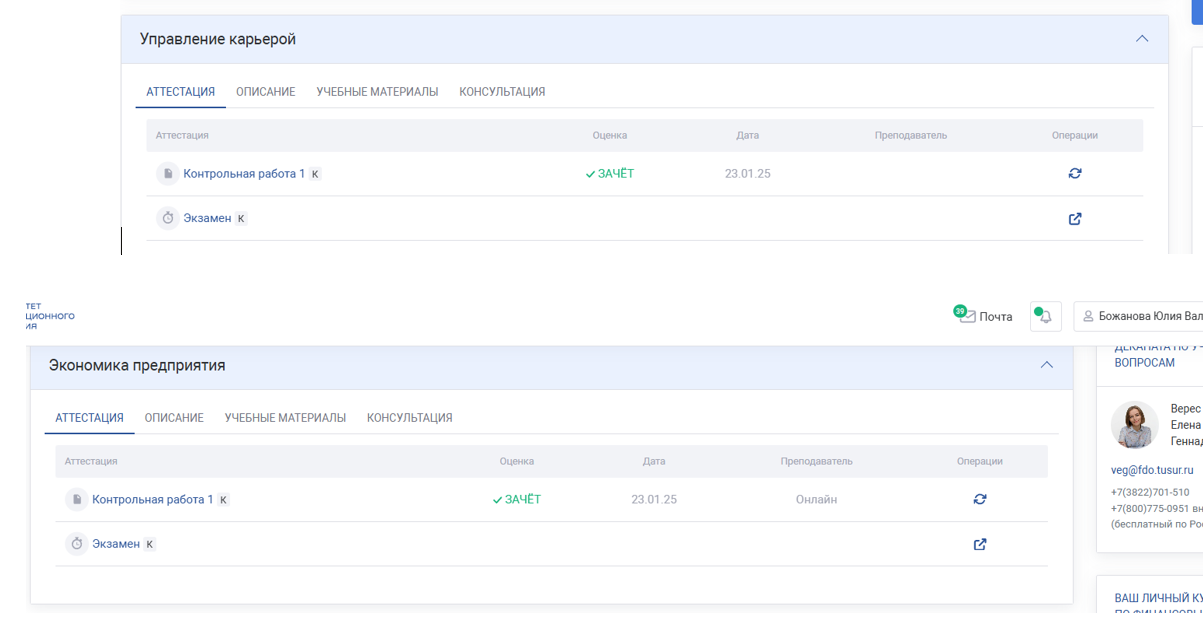Click refresh icon for Экономика предприятия Контрольная работа 1

click(980, 499)
